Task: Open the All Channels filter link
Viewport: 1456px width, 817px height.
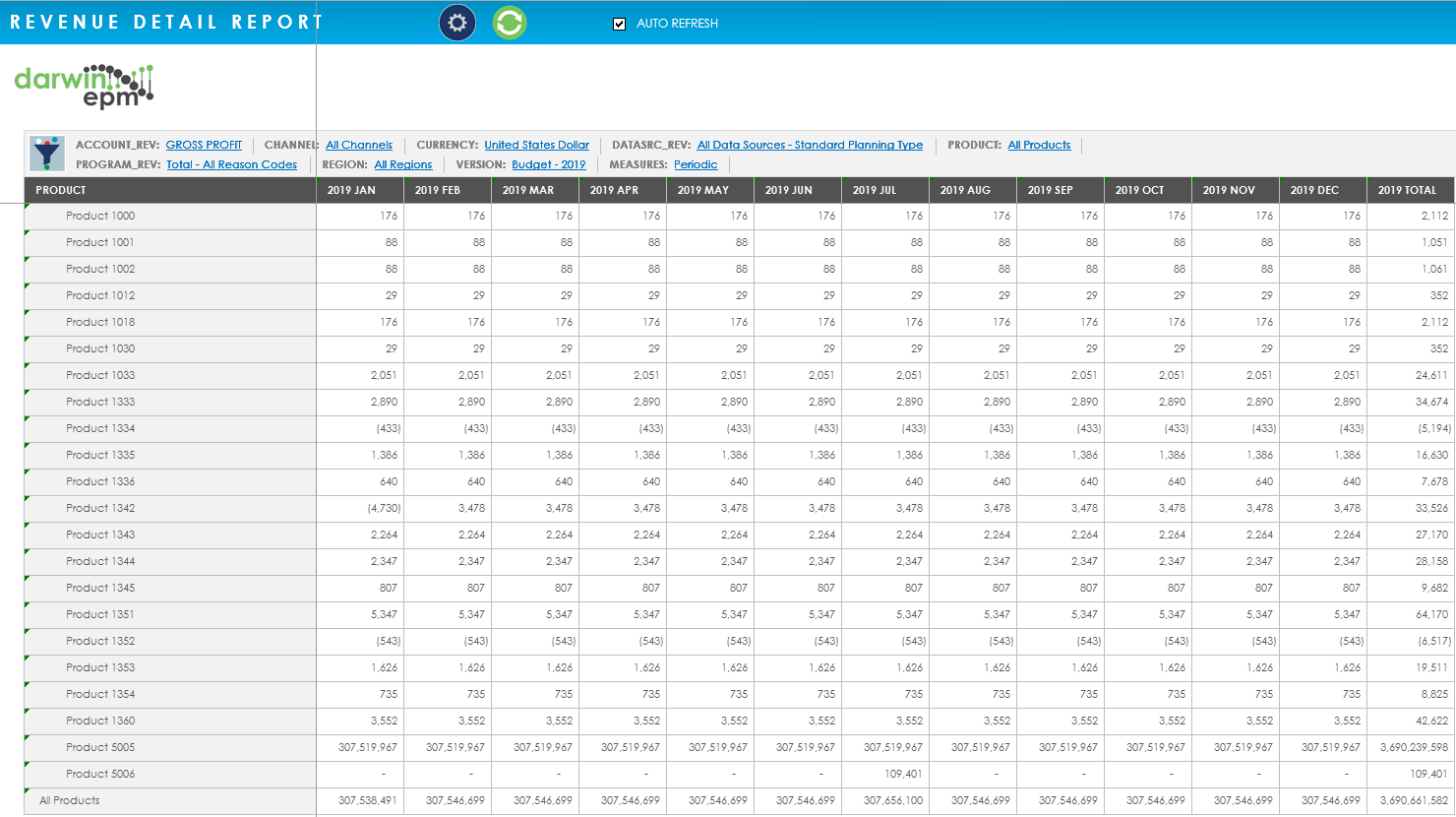Action: click(359, 145)
